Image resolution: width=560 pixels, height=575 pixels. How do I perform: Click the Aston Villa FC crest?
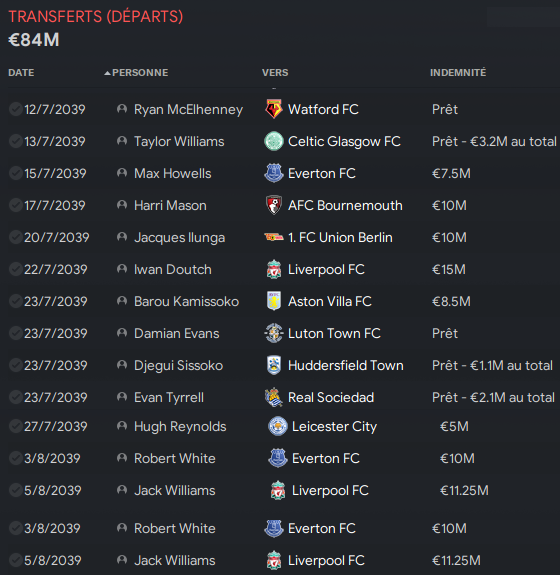[274, 301]
